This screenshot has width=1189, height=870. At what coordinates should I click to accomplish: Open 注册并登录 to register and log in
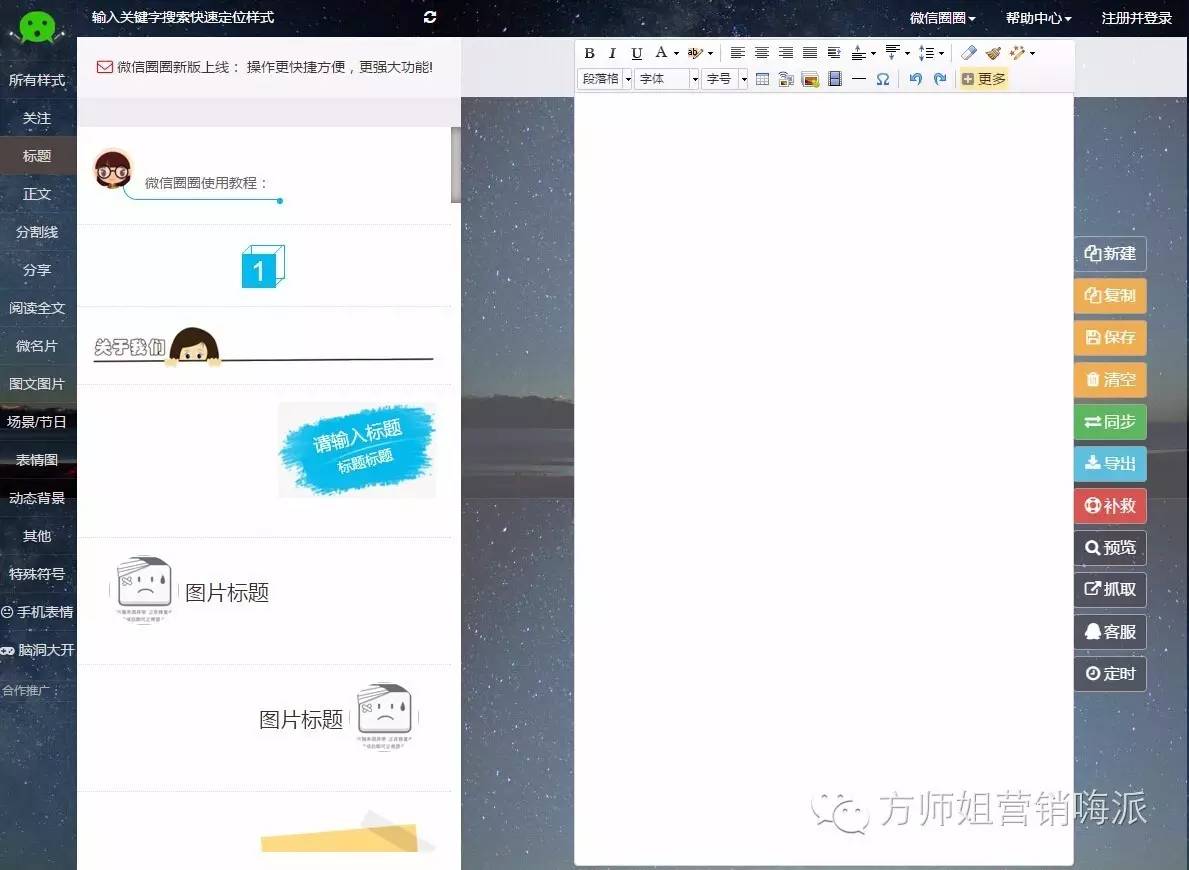pos(1135,17)
